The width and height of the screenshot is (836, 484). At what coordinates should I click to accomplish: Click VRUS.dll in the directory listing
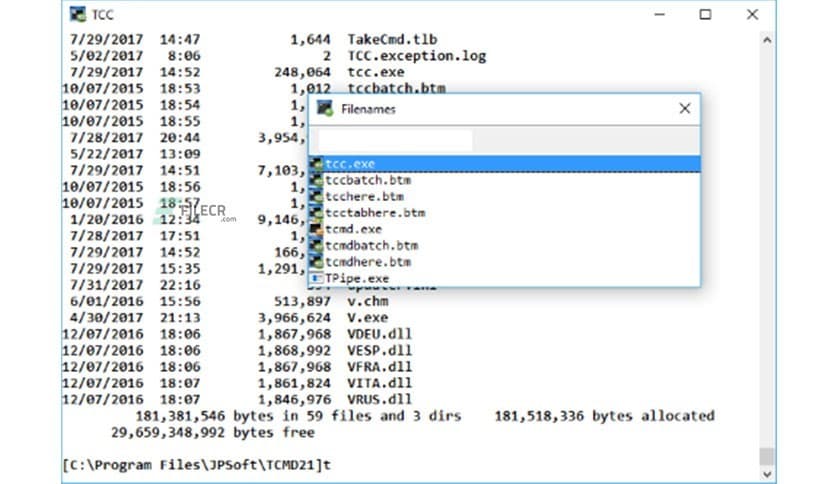point(380,399)
